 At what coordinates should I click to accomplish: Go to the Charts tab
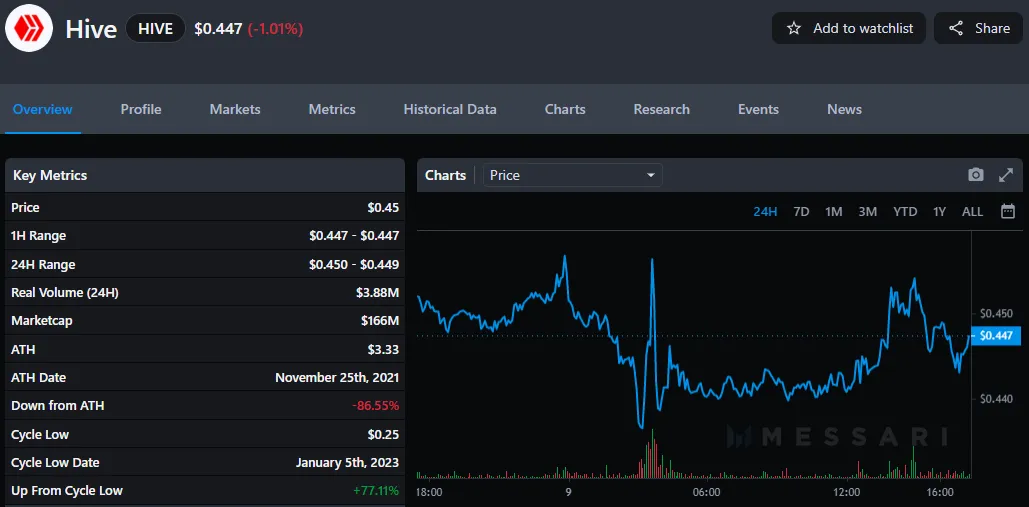[x=565, y=110]
